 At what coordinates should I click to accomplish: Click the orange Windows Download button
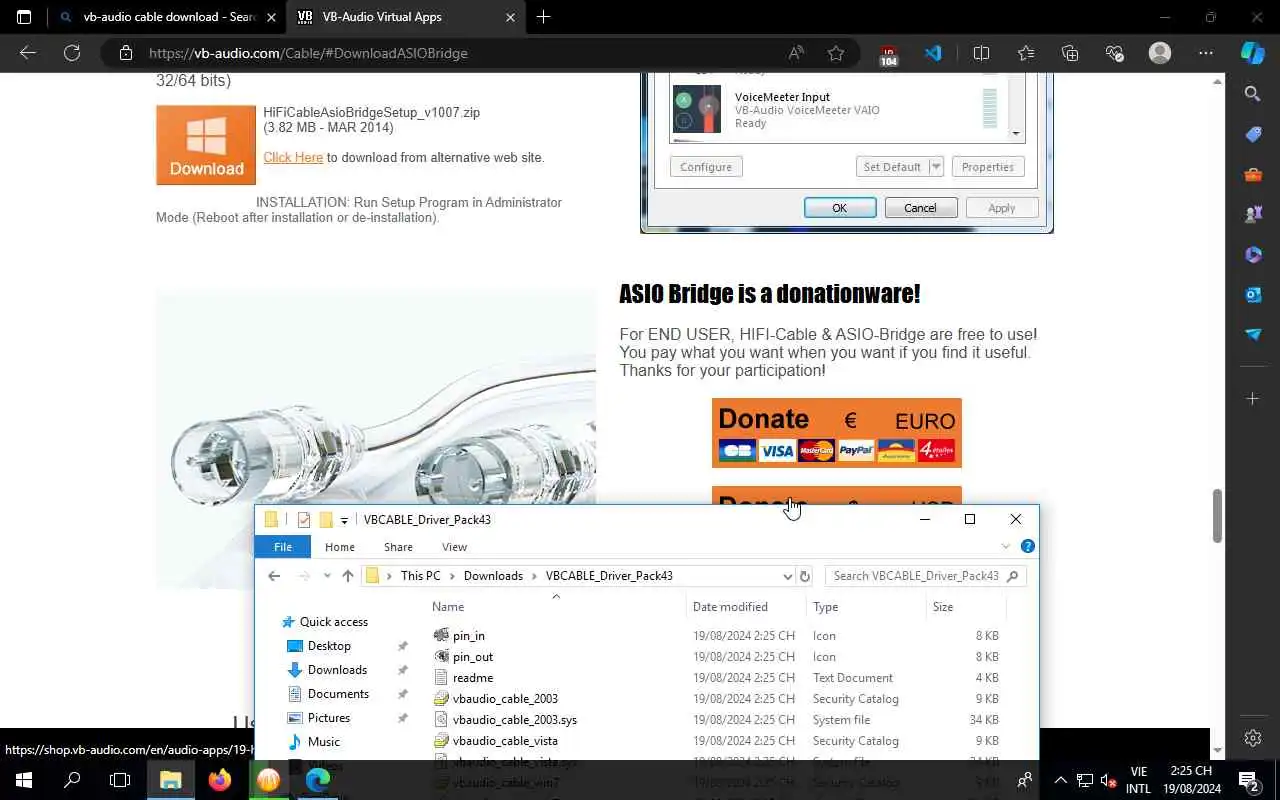(x=206, y=145)
